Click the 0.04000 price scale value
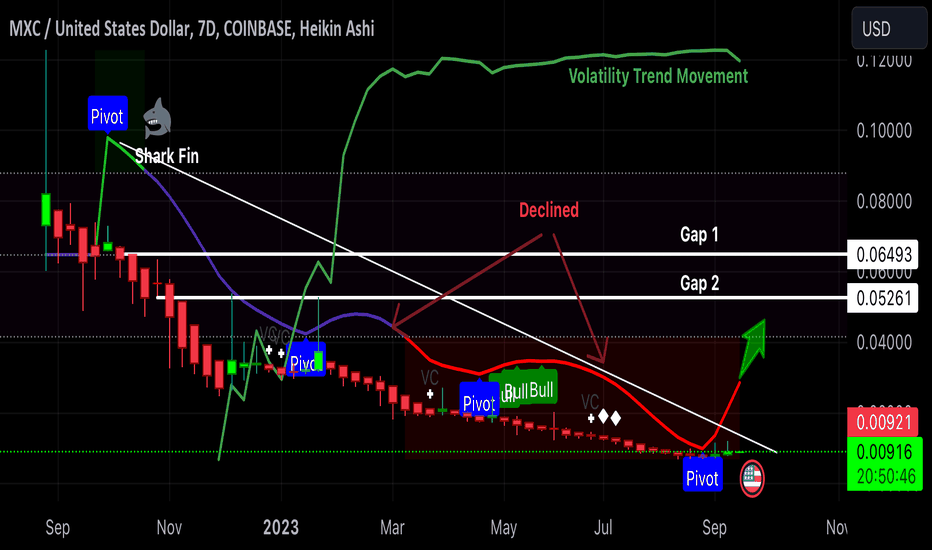 point(884,342)
